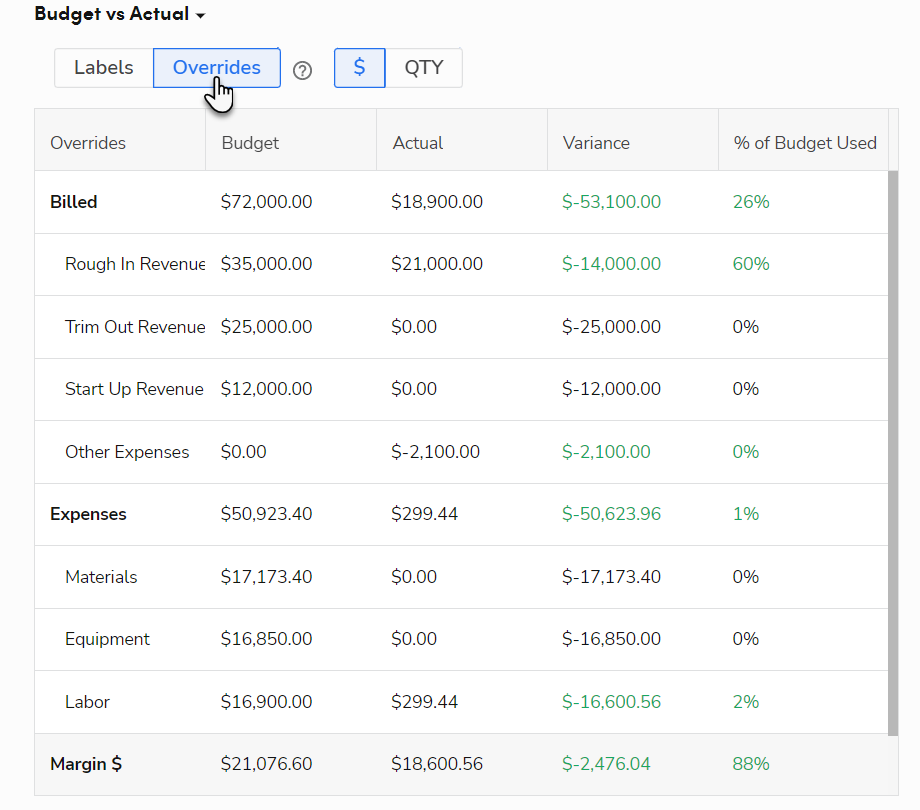Screen dimensions: 920x810
Task: Click Margin variance $-2,476.04
Action: pyautogui.click(x=606, y=764)
